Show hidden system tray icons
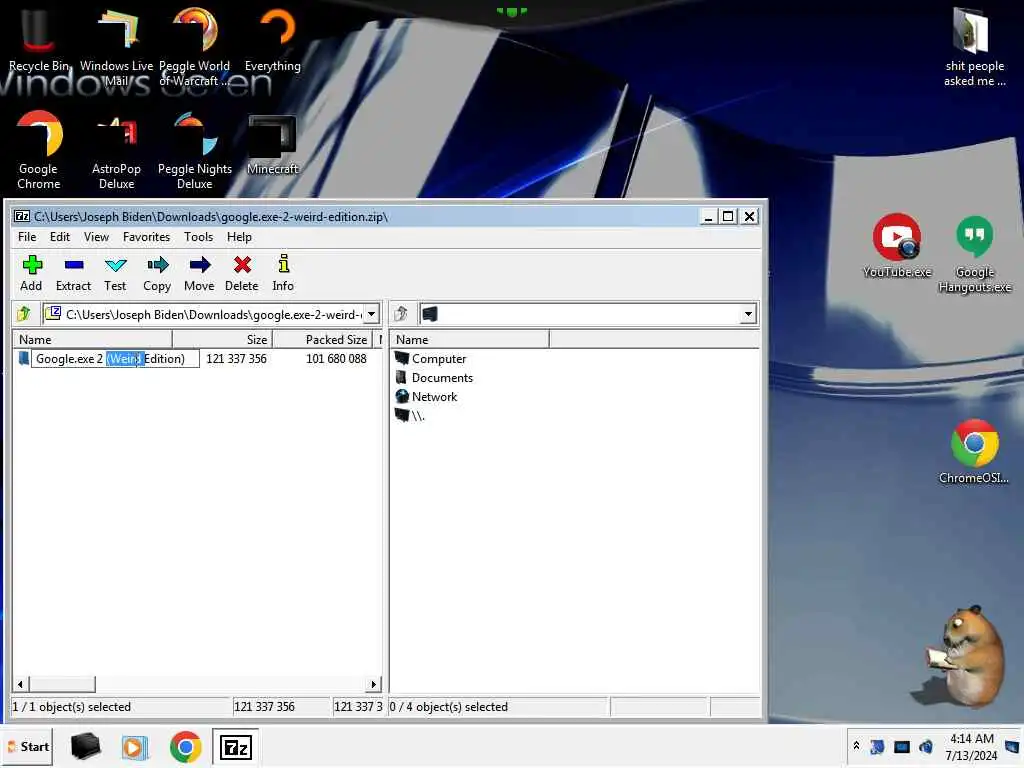This screenshot has width=1024, height=768. (856, 746)
